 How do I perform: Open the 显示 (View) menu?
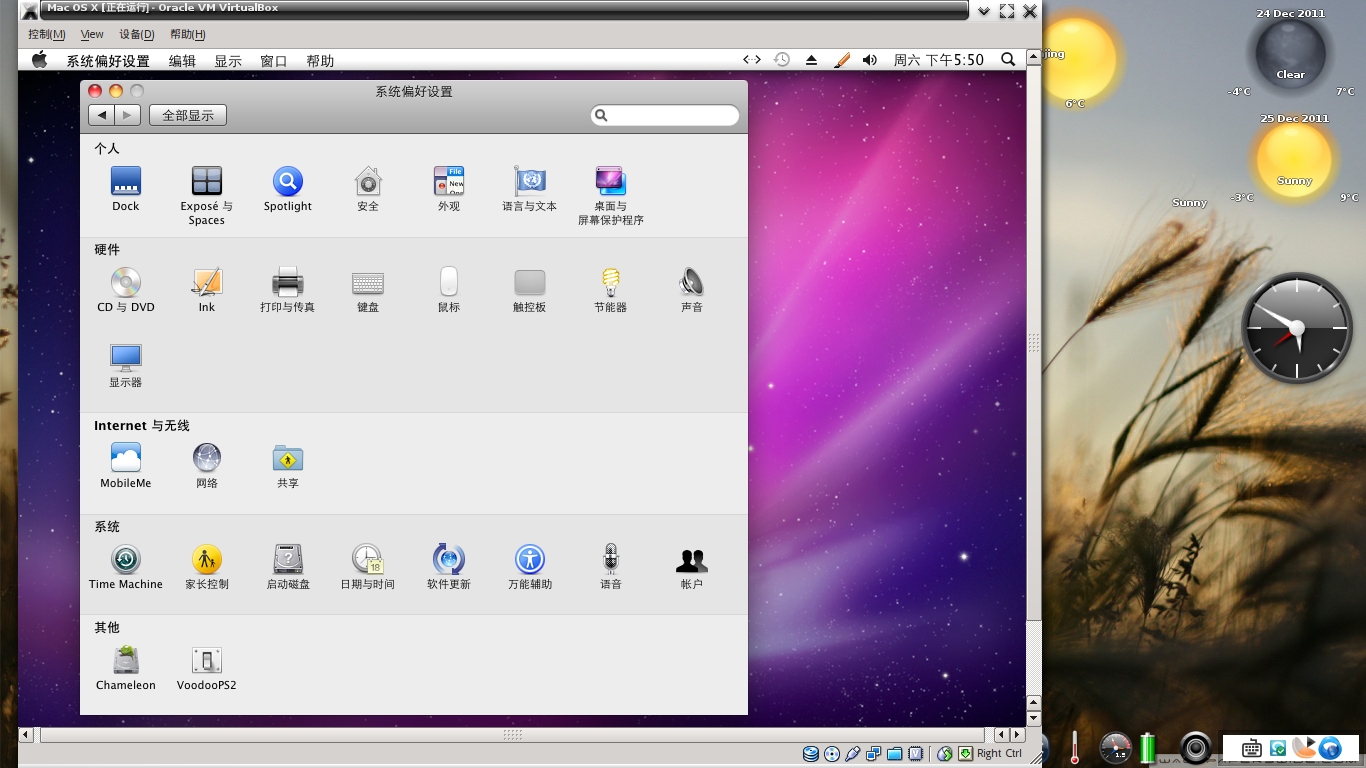pos(228,61)
